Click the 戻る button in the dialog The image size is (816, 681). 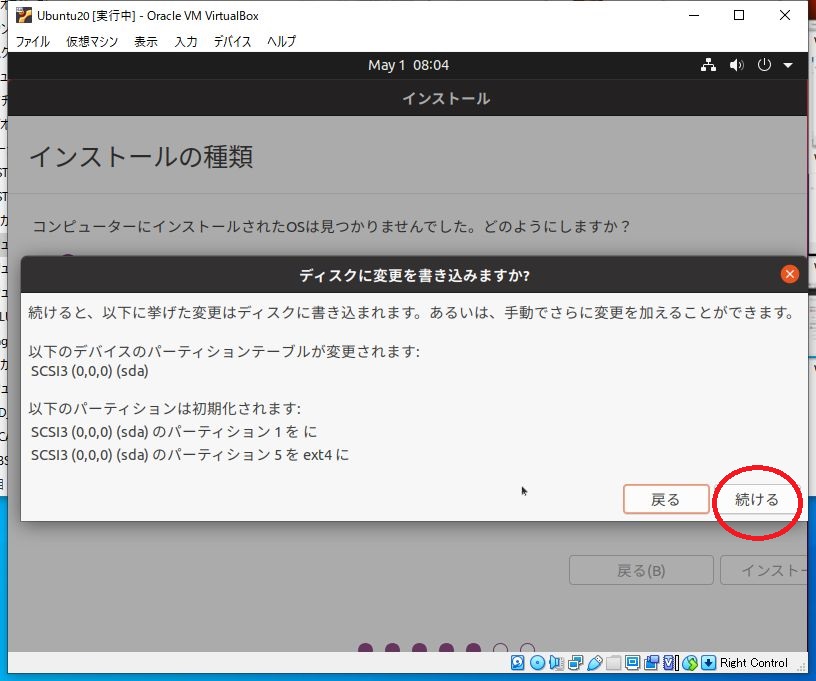click(x=666, y=499)
